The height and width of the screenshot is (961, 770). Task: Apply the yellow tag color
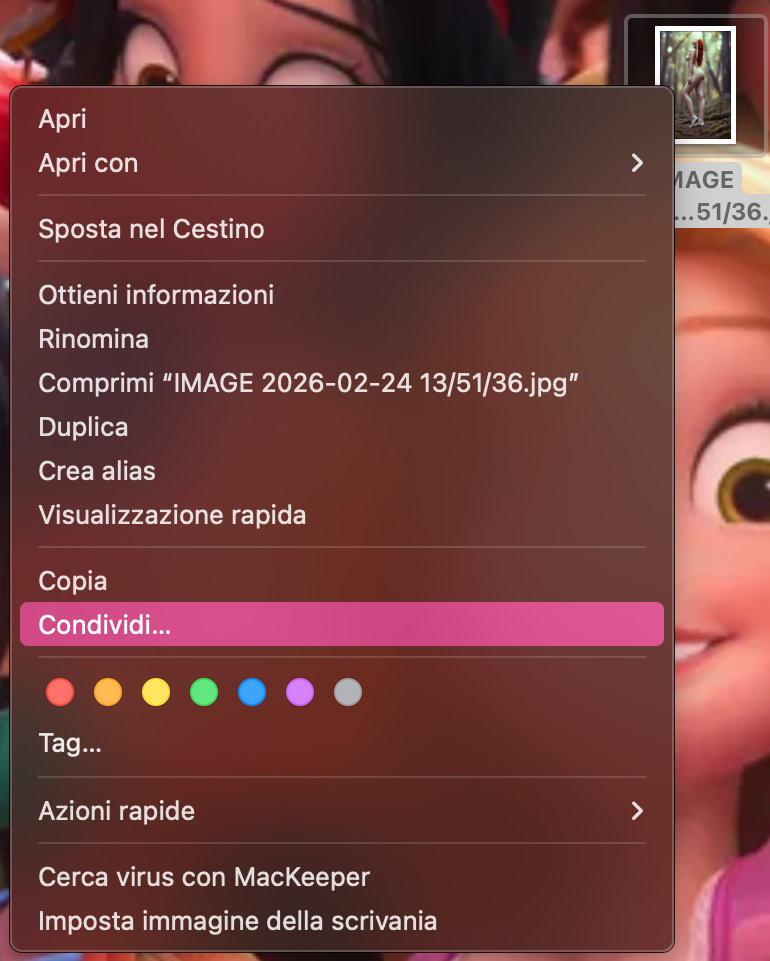(156, 693)
